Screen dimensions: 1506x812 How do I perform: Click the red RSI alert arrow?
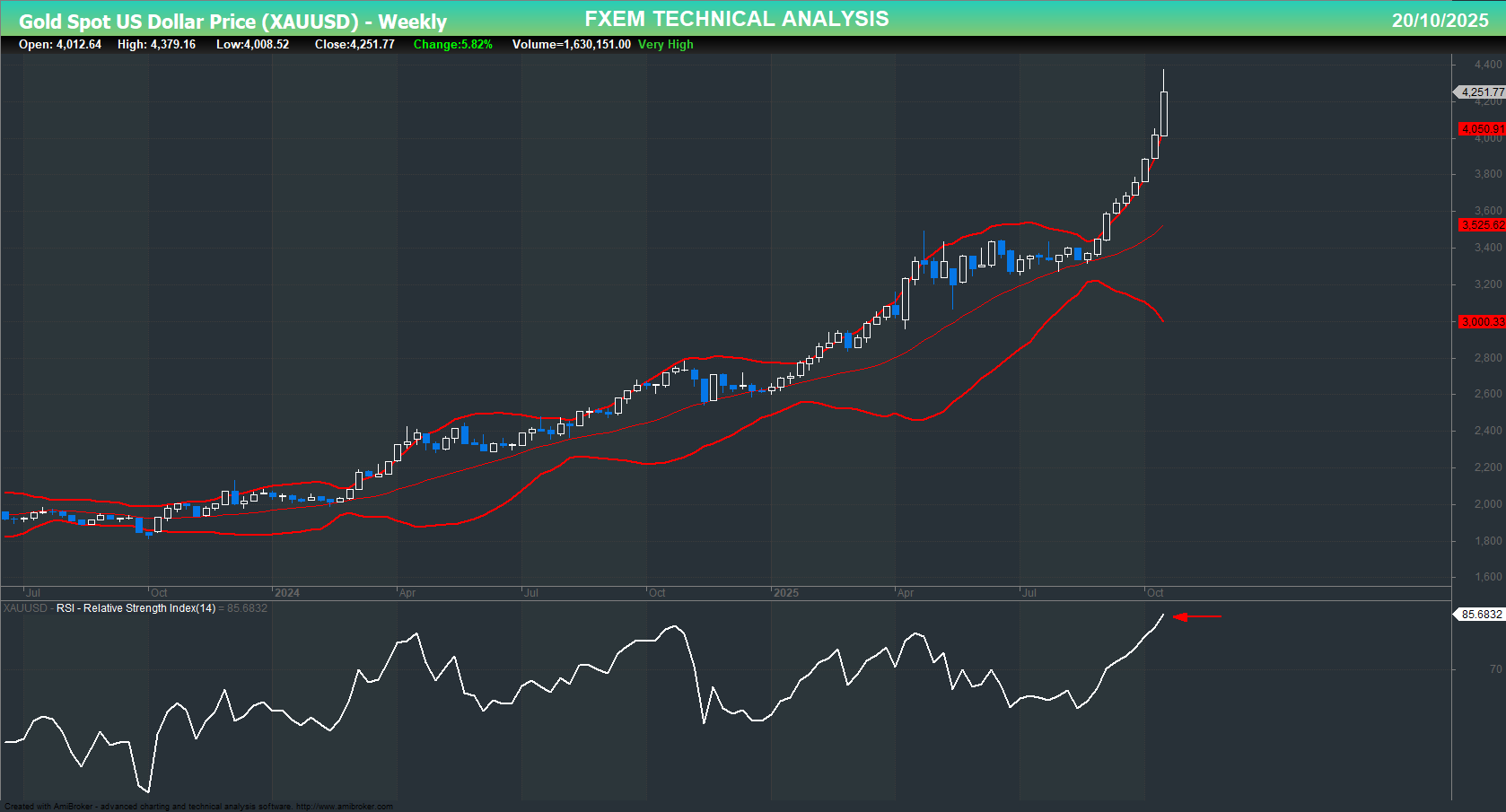pos(1198,616)
